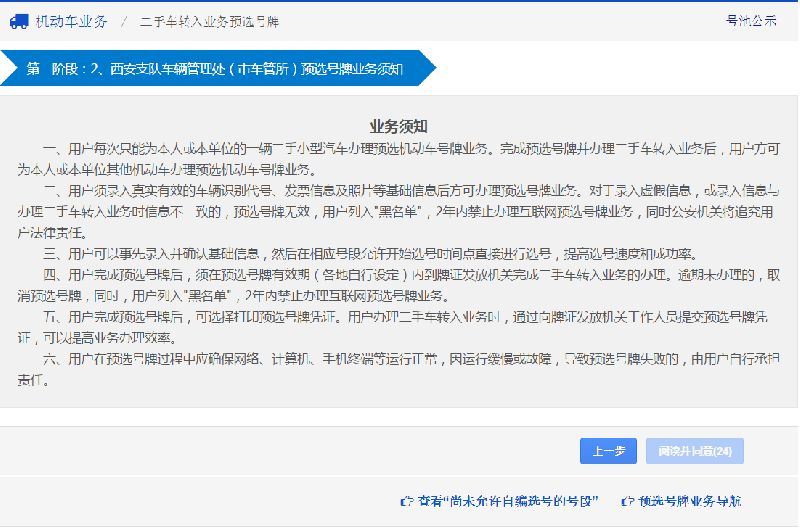Click the paragraph beginning 四、用户完成预选号牌后

(398, 285)
